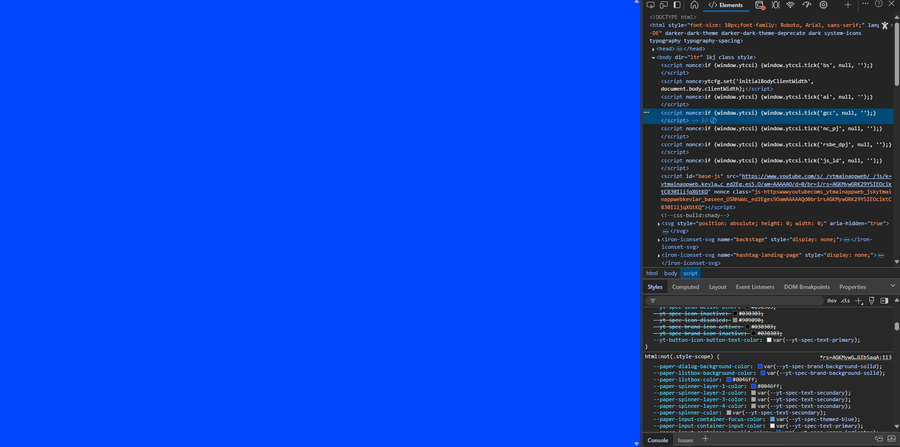Screen dimensions: 900x447
Task: Open swatch for --paper-input-container-focus-color
Action: click(x=773, y=419)
